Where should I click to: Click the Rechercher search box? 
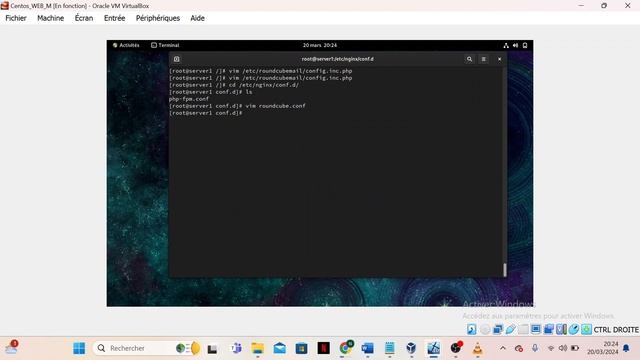[147, 348]
